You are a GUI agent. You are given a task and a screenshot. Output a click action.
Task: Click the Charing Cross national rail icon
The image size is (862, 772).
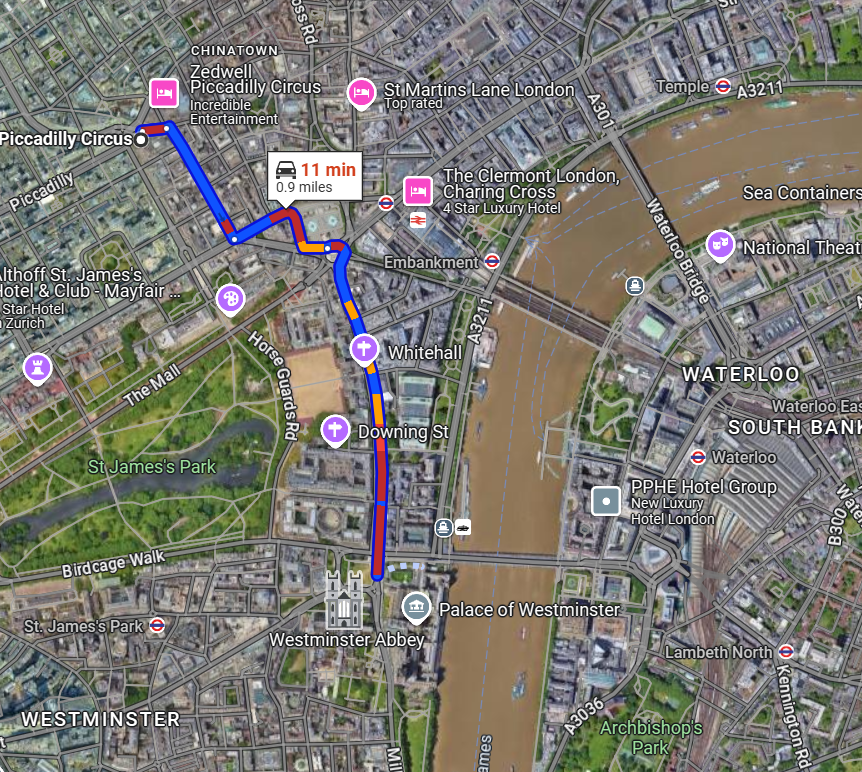point(418,221)
